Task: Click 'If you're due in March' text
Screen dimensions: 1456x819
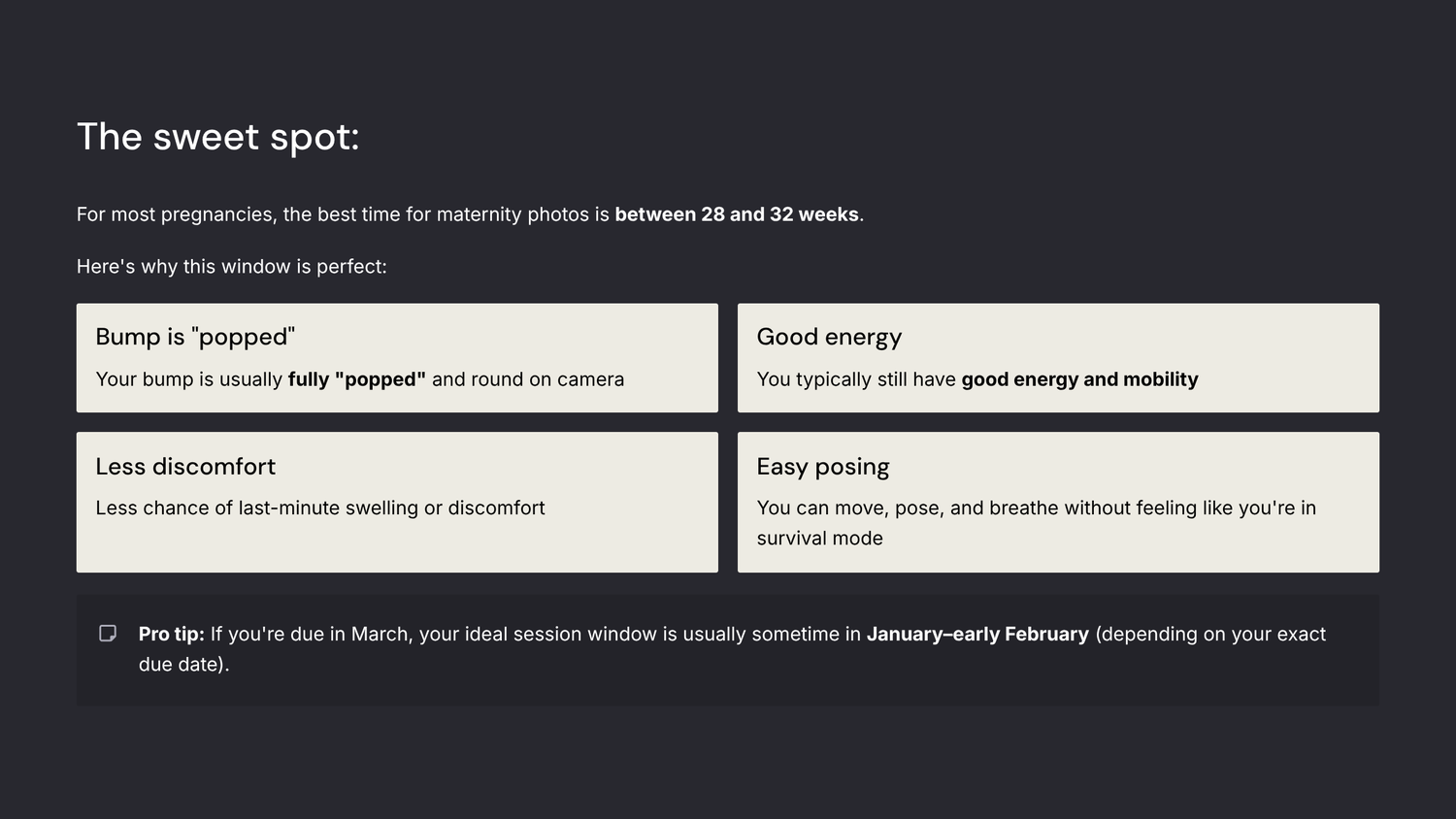Action: tap(312, 634)
